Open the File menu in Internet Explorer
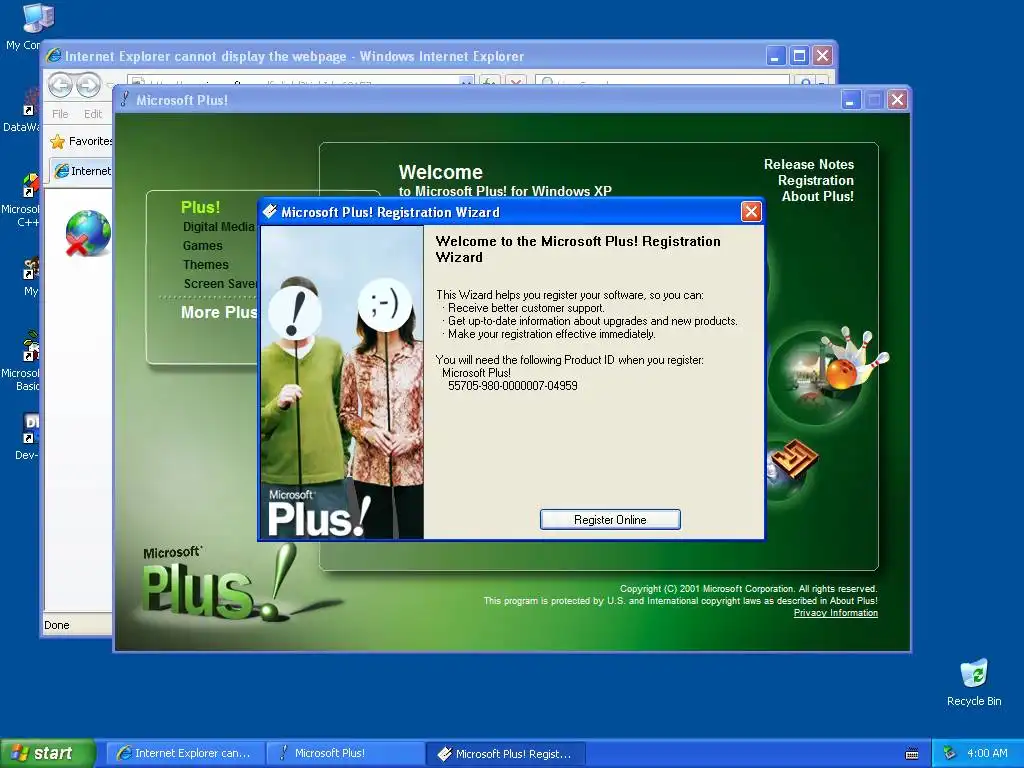Image resolution: width=1024 pixels, height=768 pixels. coord(60,114)
